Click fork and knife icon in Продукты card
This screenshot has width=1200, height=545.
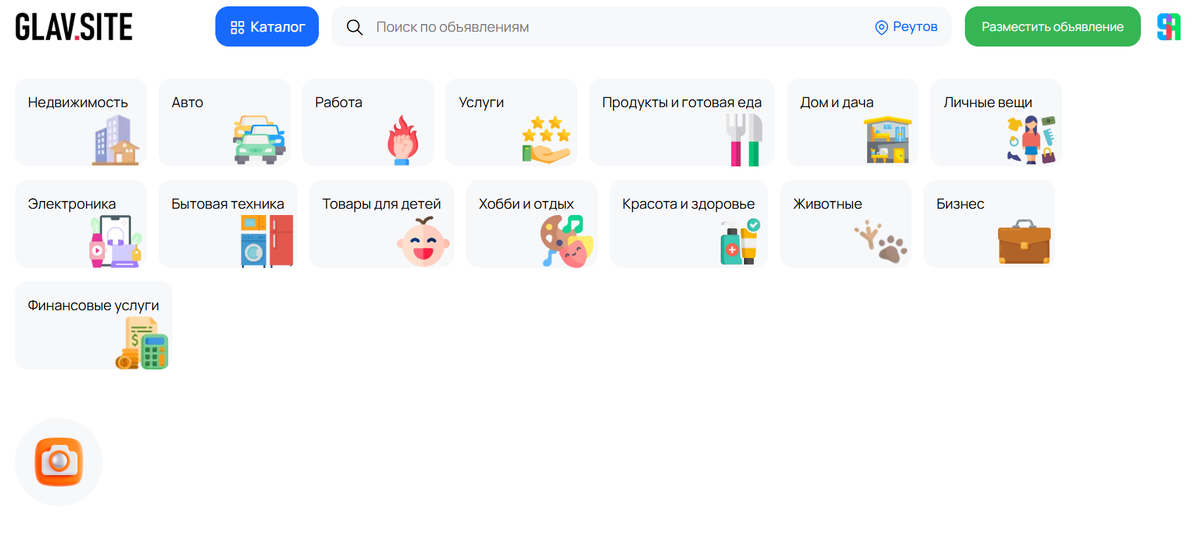coord(744,140)
